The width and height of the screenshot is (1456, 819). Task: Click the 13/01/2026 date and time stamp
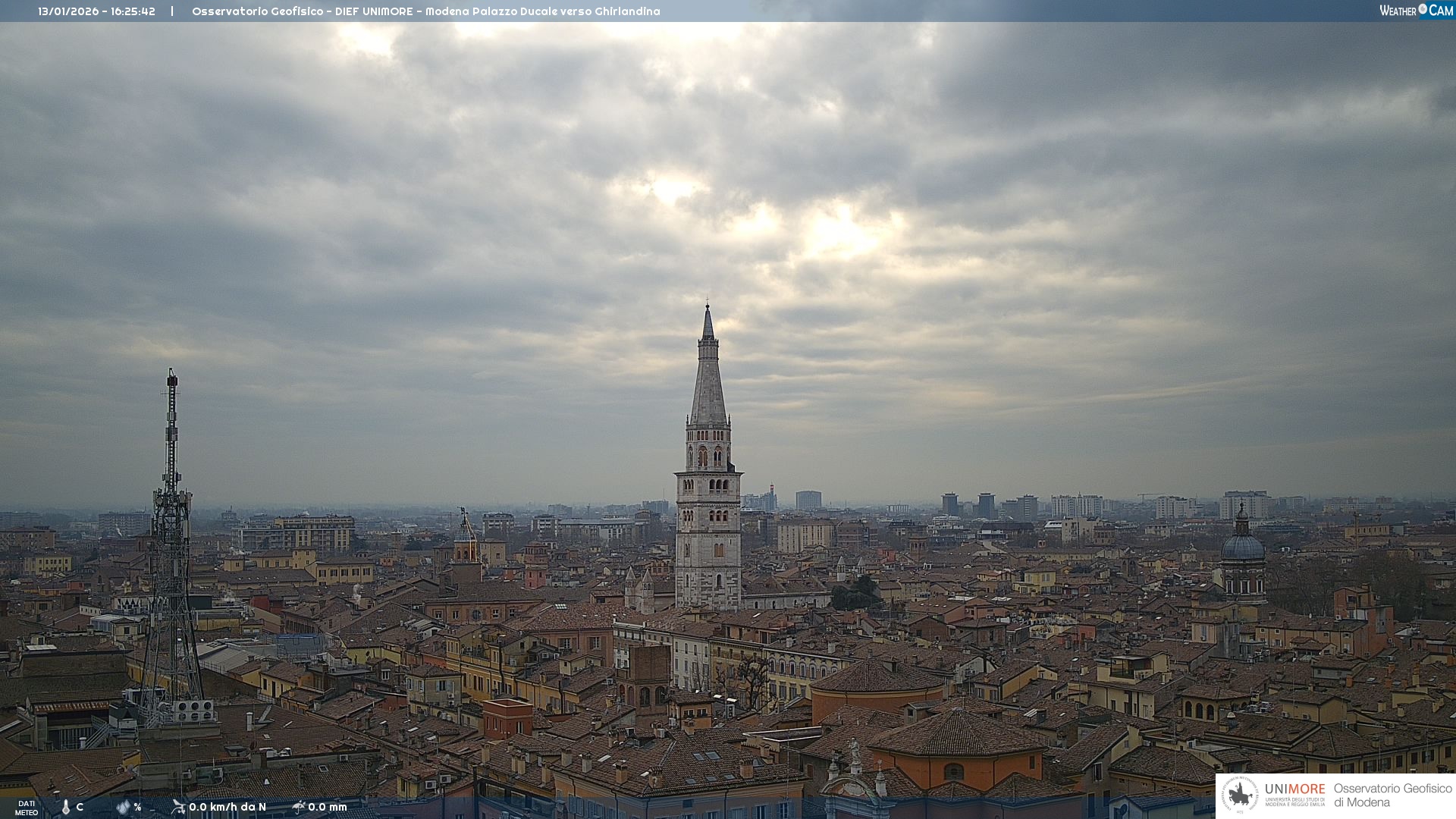[96, 11]
